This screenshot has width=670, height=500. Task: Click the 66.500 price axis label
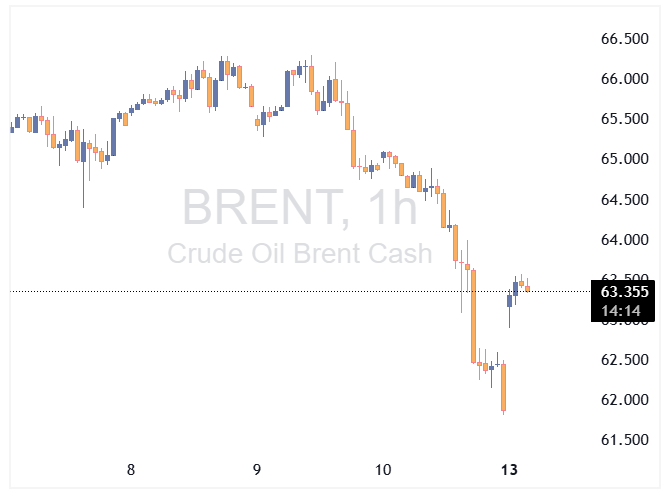coord(624,39)
